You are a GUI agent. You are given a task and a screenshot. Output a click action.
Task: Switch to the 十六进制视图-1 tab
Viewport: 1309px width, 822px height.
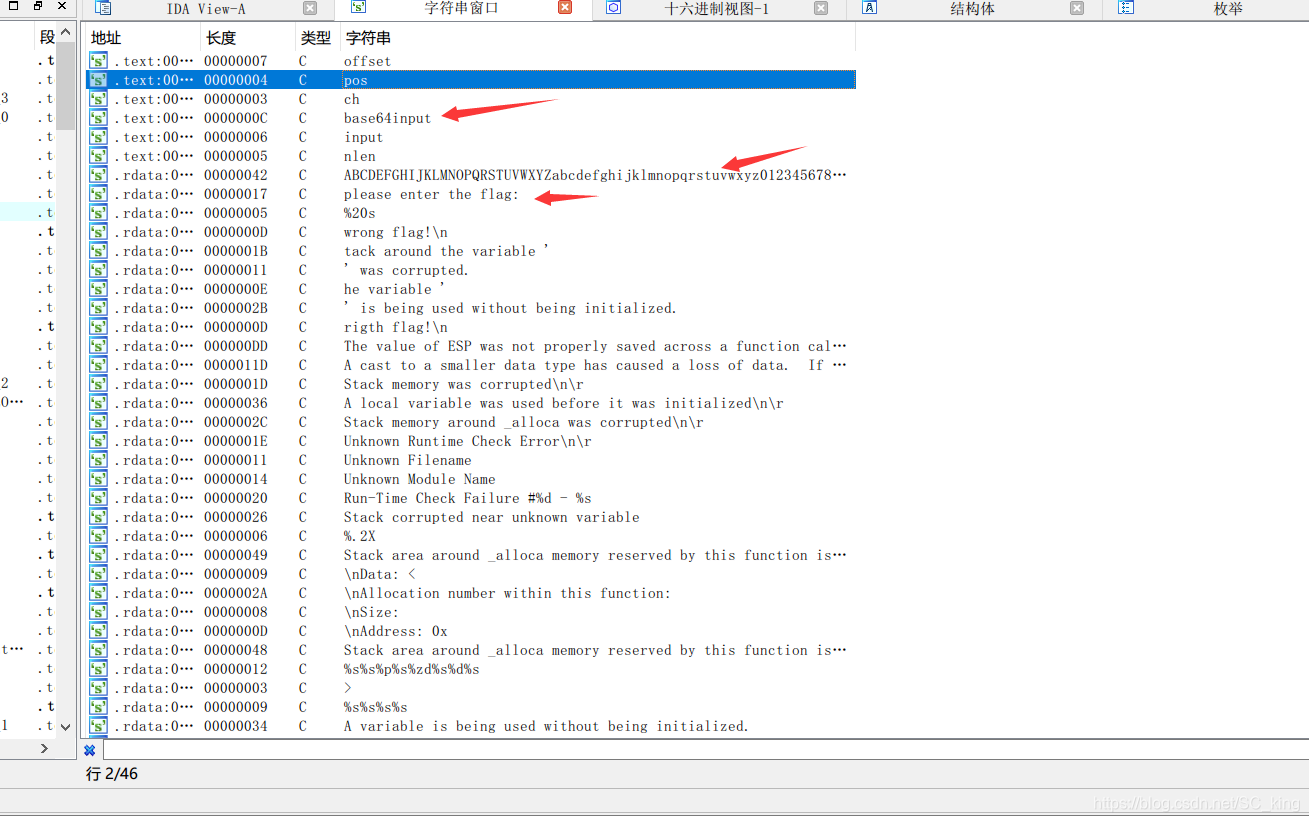click(x=717, y=9)
